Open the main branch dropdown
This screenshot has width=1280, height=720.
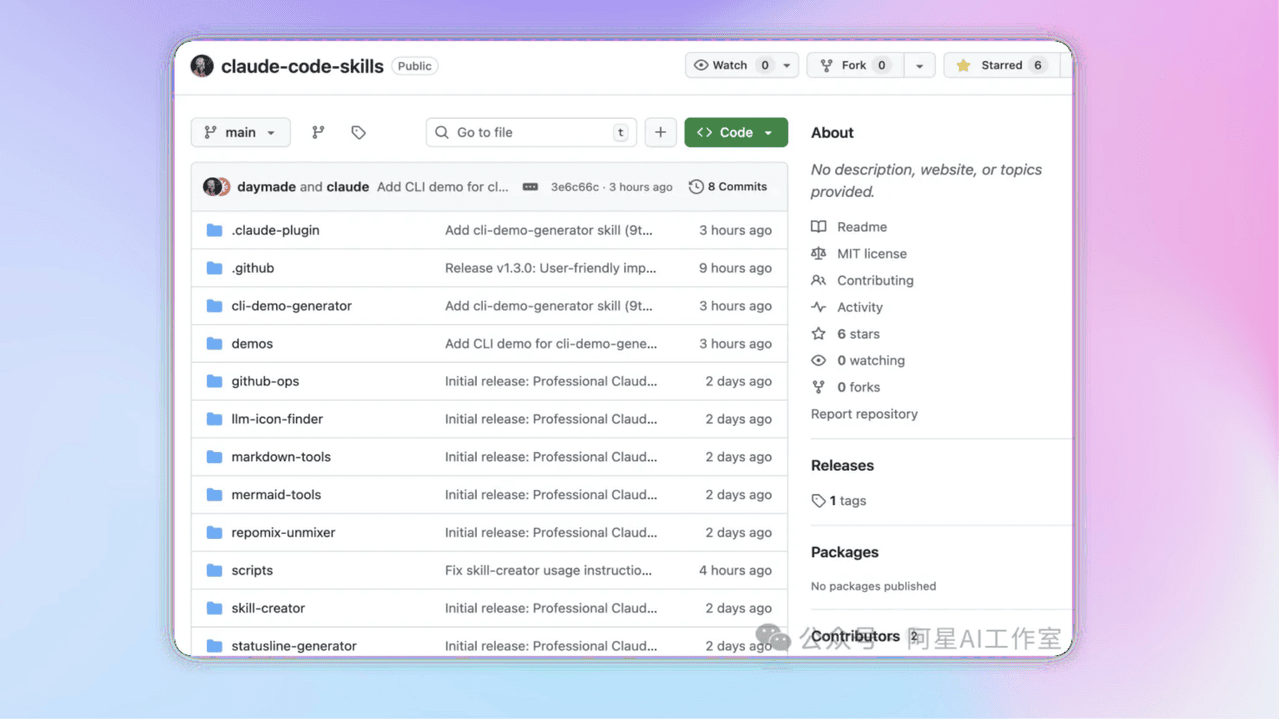240,132
